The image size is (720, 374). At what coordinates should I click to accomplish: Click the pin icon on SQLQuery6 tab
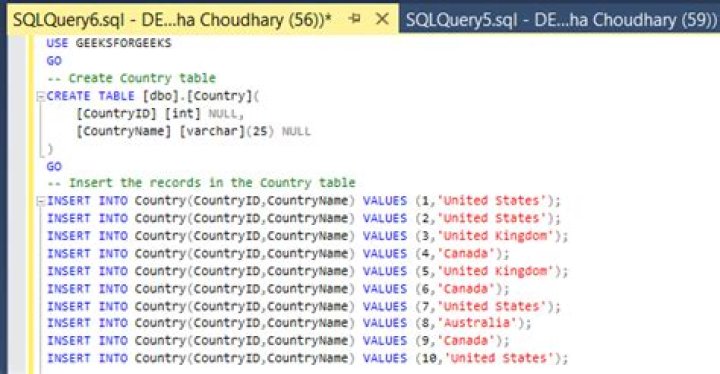click(354, 19)
